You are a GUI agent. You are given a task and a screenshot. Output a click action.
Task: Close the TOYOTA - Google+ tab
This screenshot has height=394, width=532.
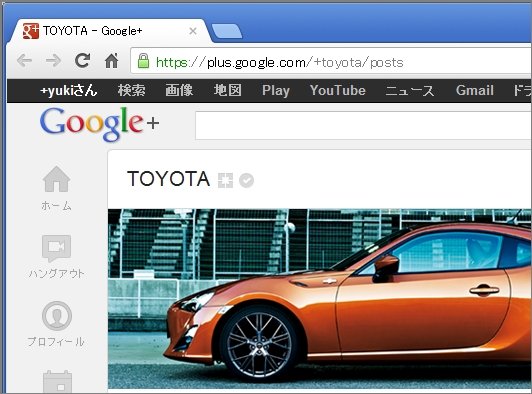193,31
